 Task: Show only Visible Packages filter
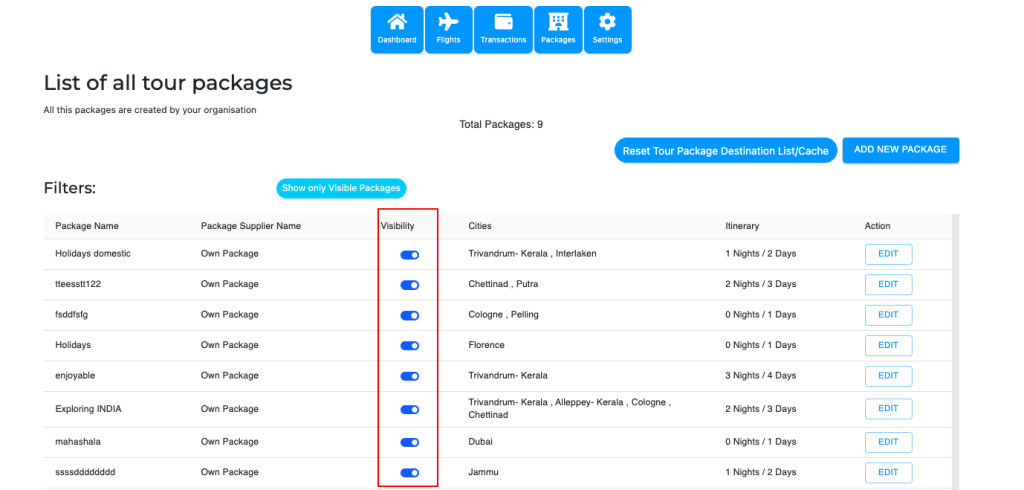pos(341,188)
